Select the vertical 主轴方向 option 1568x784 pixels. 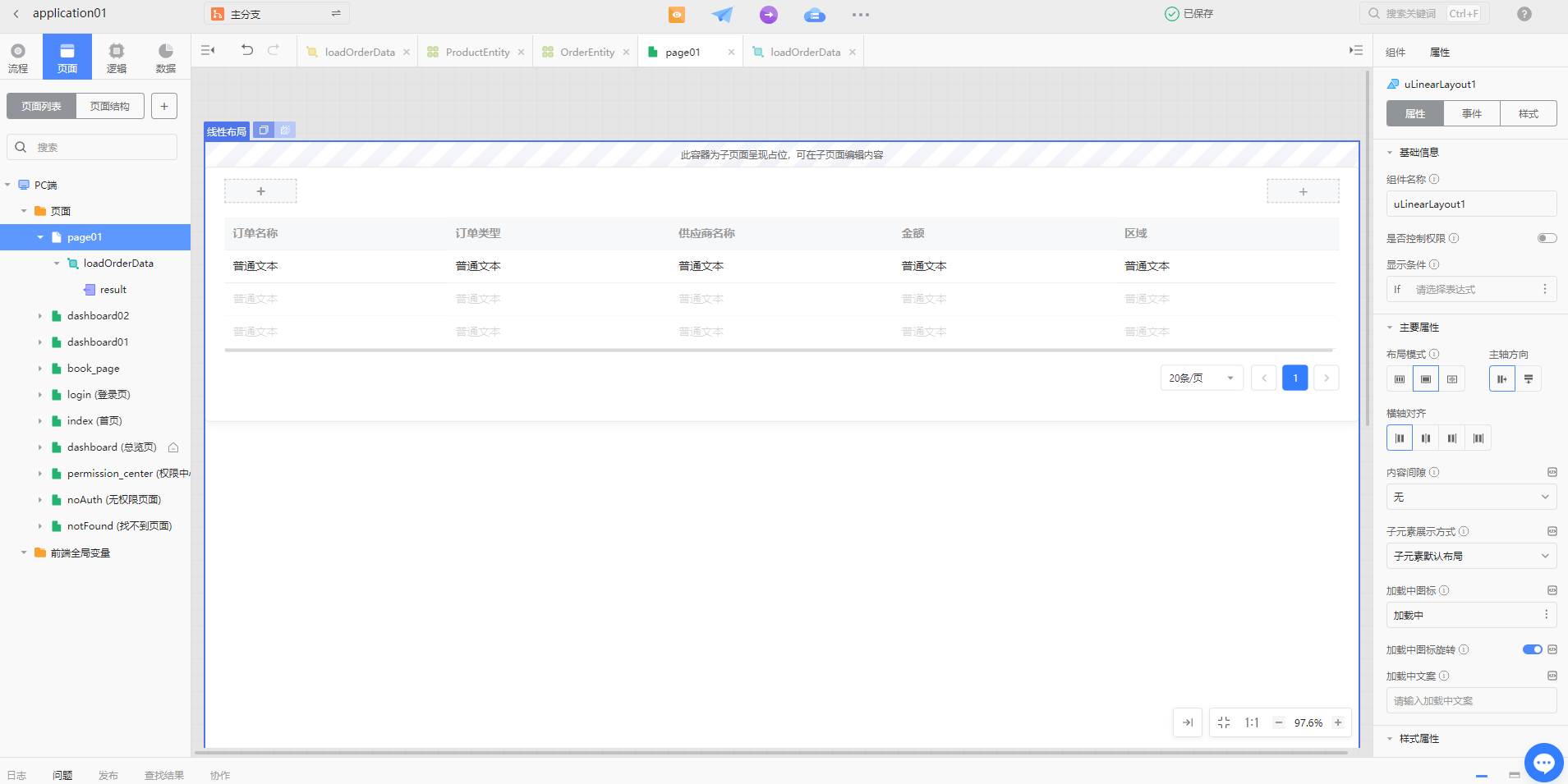tap(1529, 378)
